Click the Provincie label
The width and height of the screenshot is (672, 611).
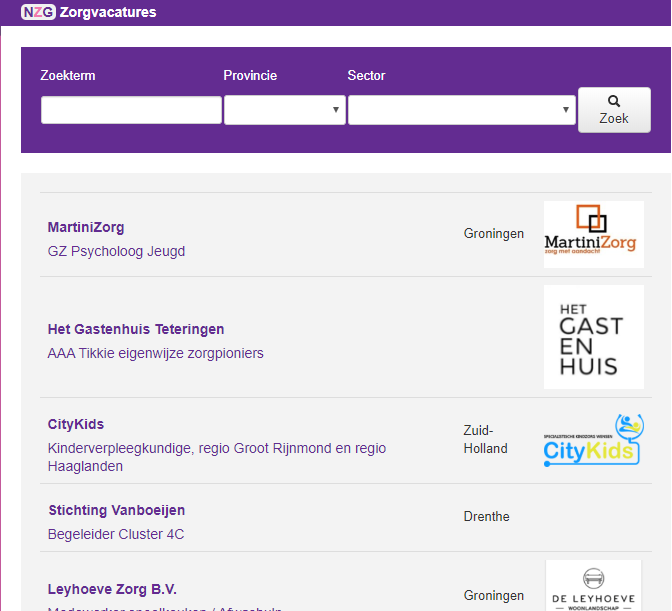(250, 75)
